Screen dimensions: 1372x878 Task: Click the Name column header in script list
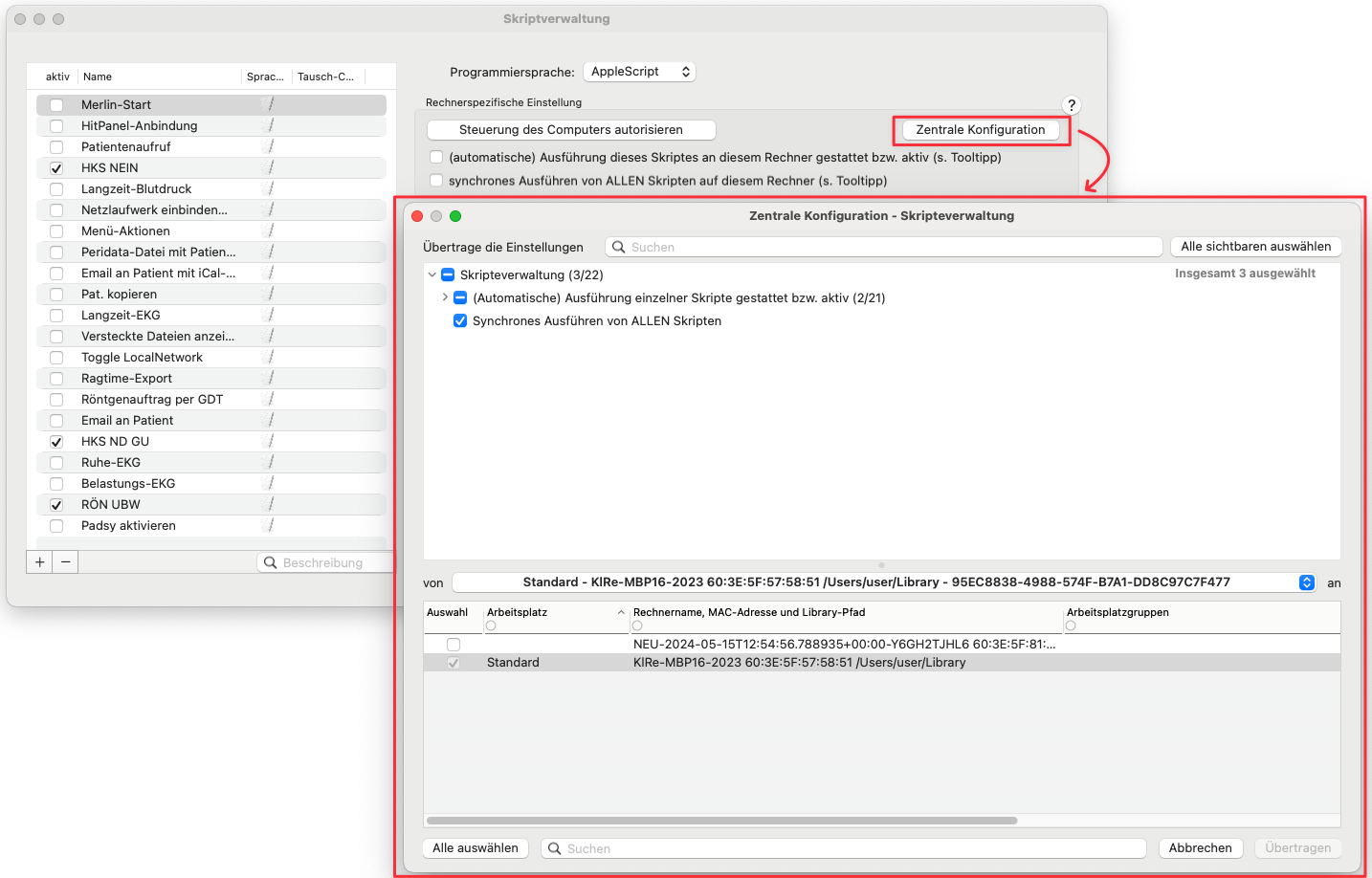(160, 77)
